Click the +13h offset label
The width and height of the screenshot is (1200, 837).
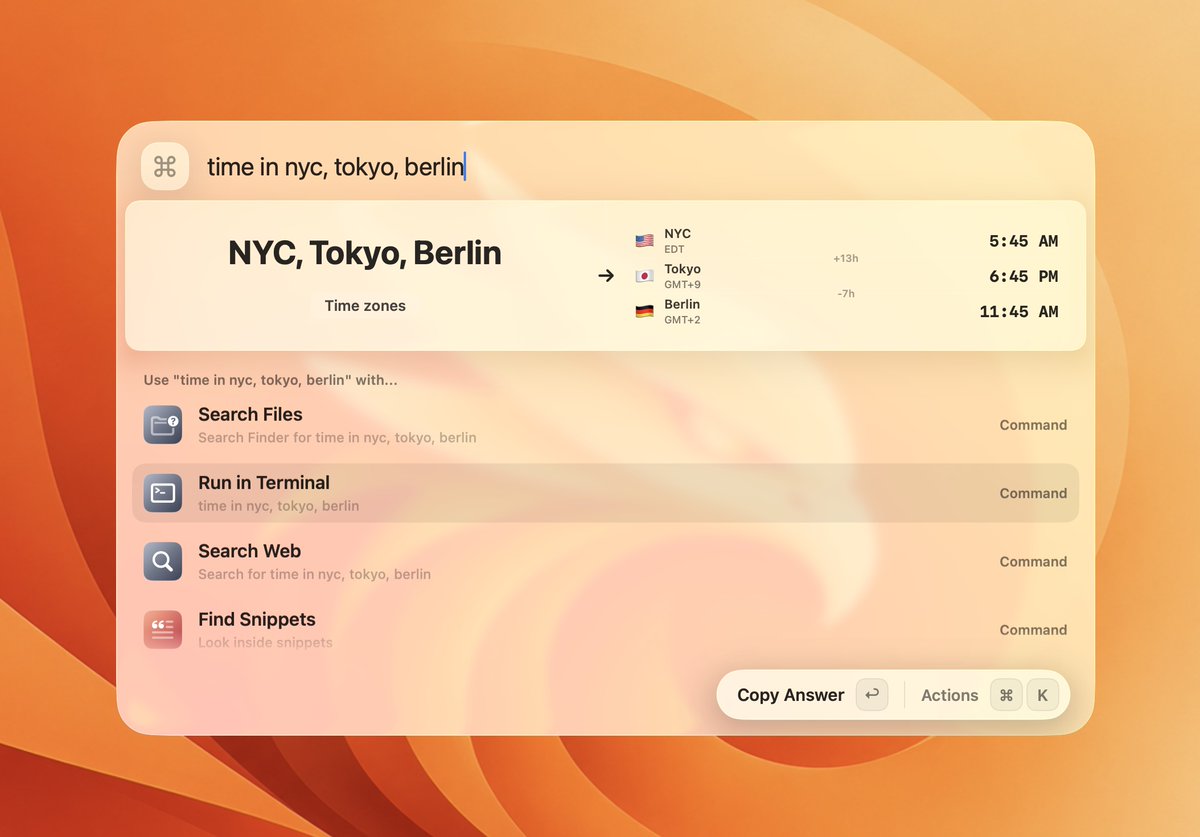(x=846, y=258)
